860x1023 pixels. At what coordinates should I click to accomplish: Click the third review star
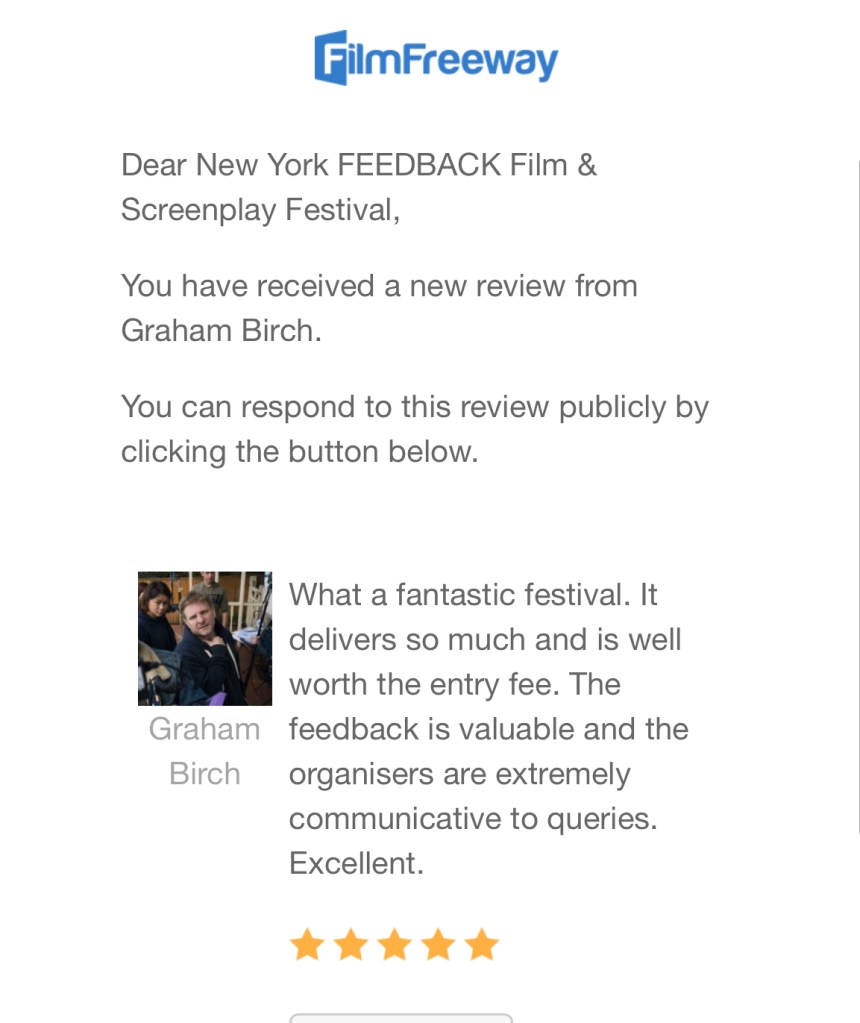click(394, 944)
